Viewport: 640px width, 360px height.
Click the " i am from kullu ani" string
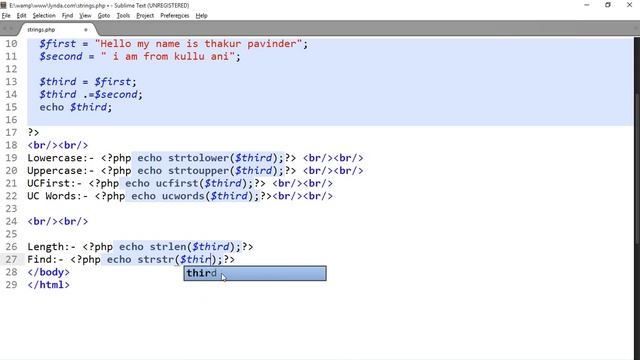pos(168,56)
